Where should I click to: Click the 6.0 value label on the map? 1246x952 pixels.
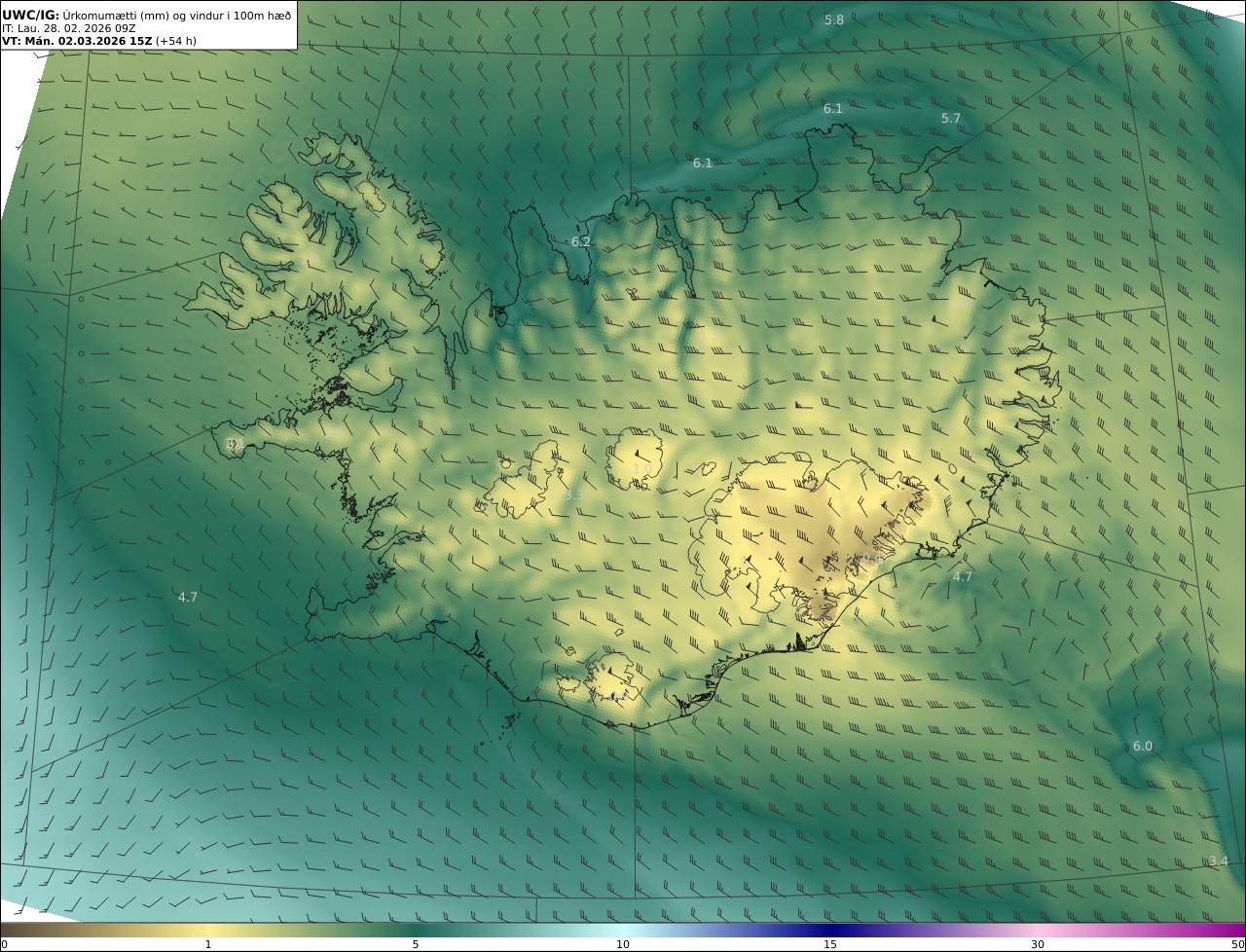pyautogui.click(x=1143, y=746)
